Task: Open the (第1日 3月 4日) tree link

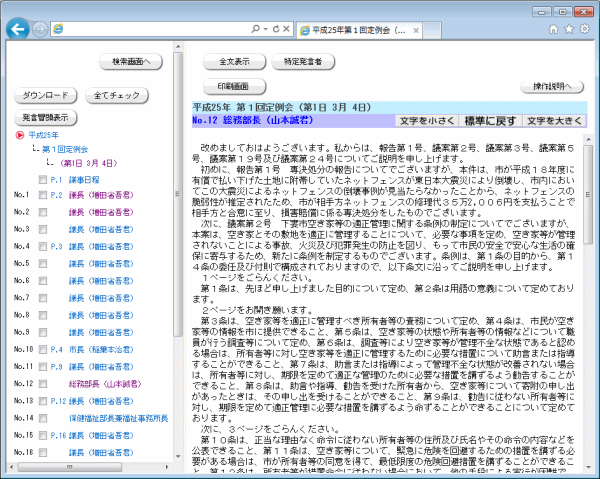Action: click(x=88, y=163)
